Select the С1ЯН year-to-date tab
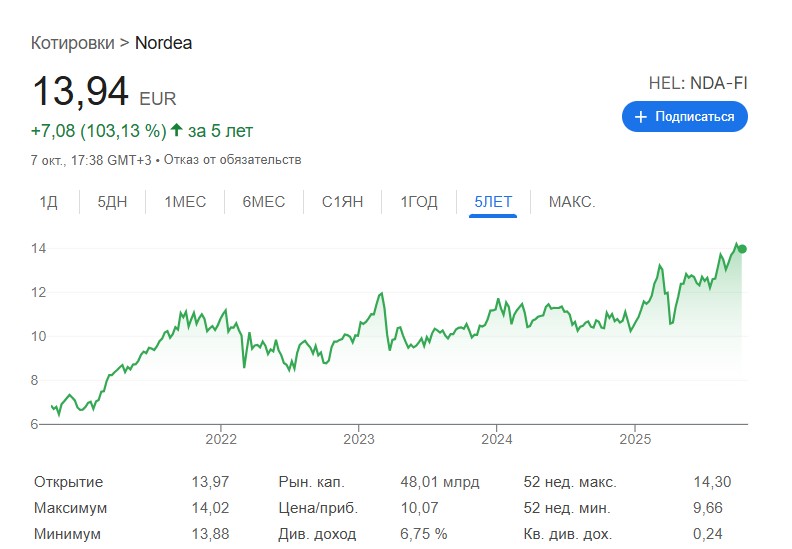The image size is (792, 549). (x=342, y=202)
